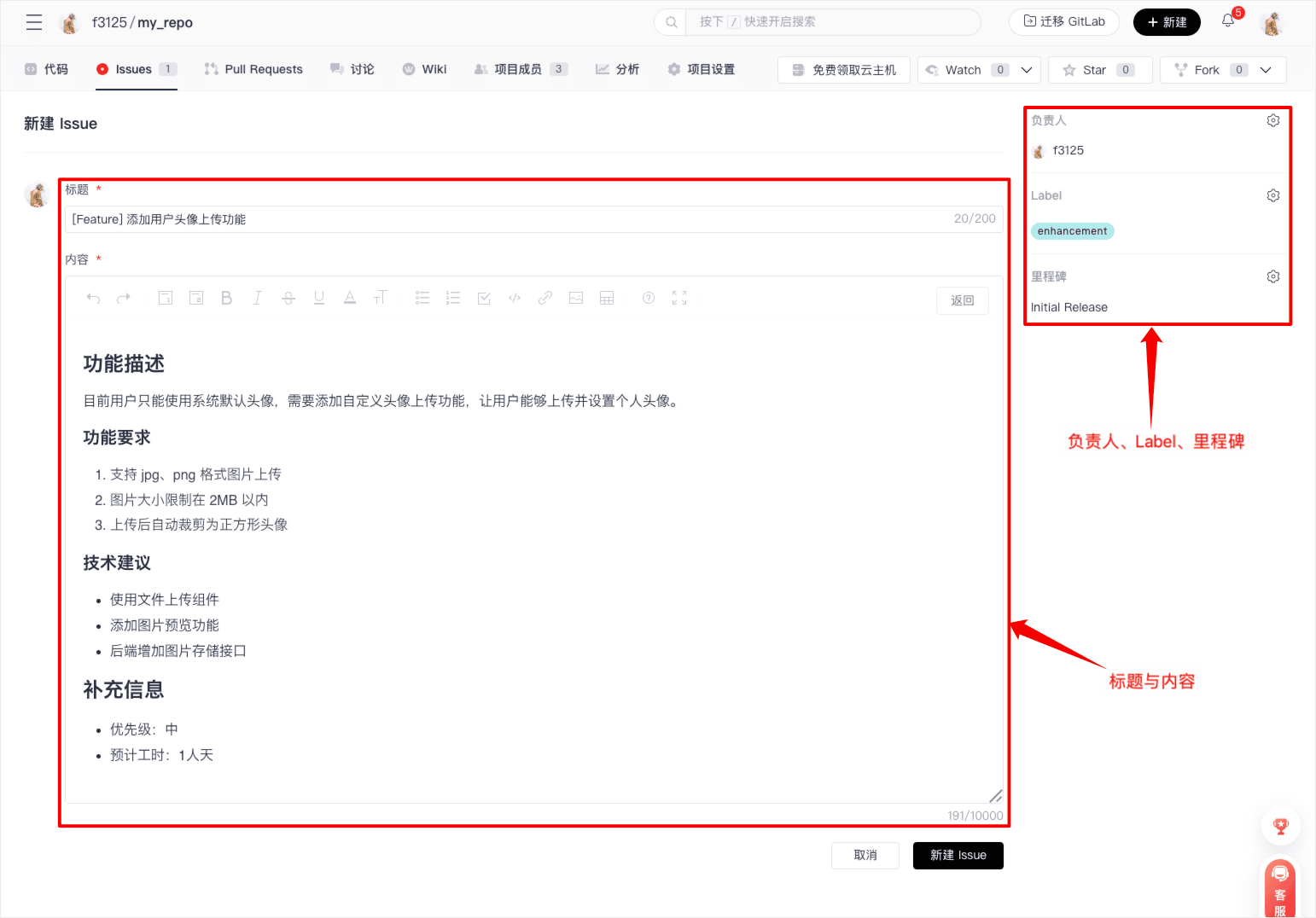This screenshot has width=1316, height=918.
Task: Click the undo arrow in the editor toolbar
Action: pos(94,298)
